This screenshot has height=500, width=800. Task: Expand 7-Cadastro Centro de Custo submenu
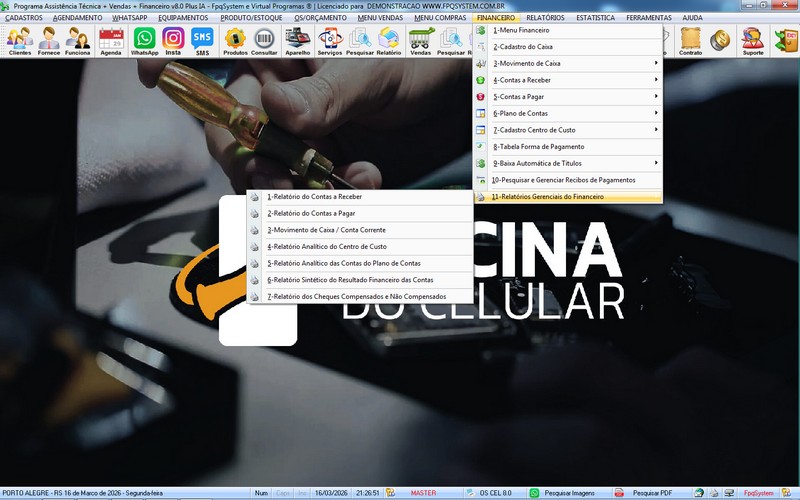click(x=568, y=130)
